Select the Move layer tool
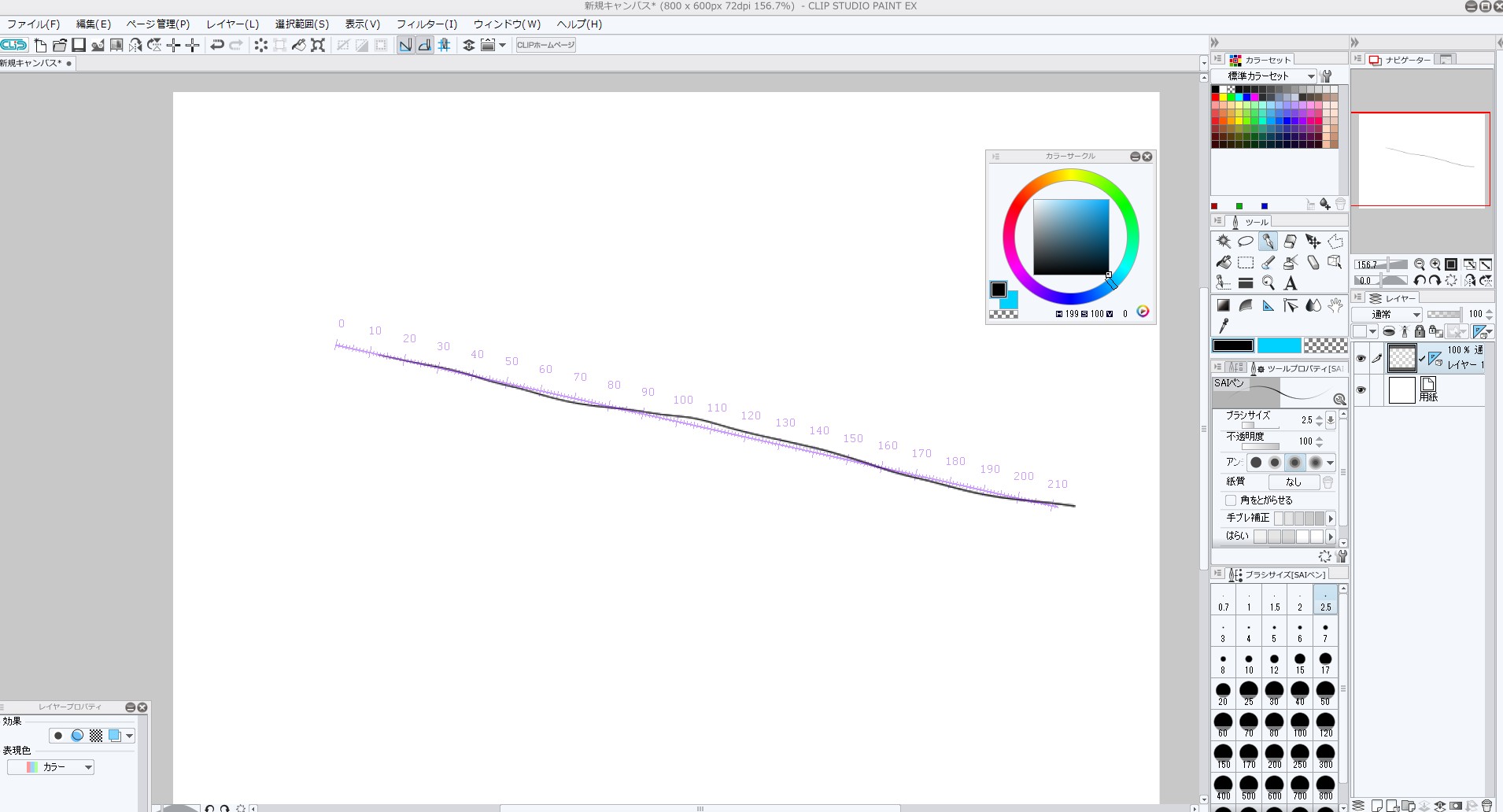The image size is (1503, 812). click(x=1313, y=242)
